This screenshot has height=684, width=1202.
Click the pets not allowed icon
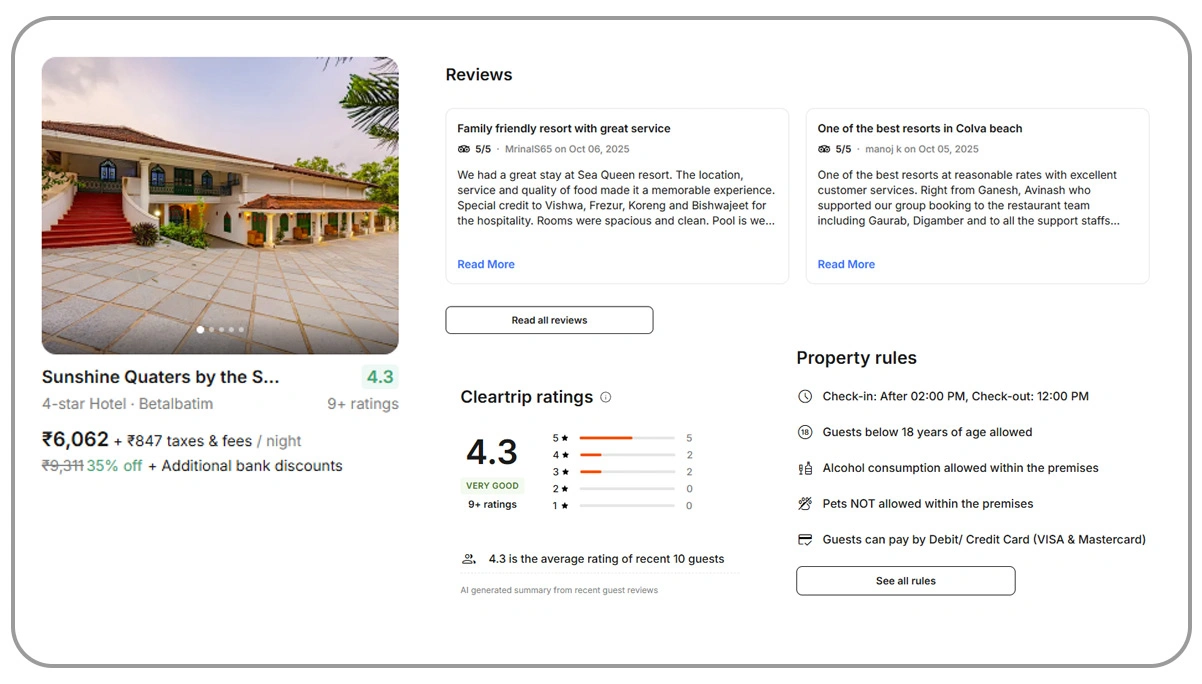point(805,503)
